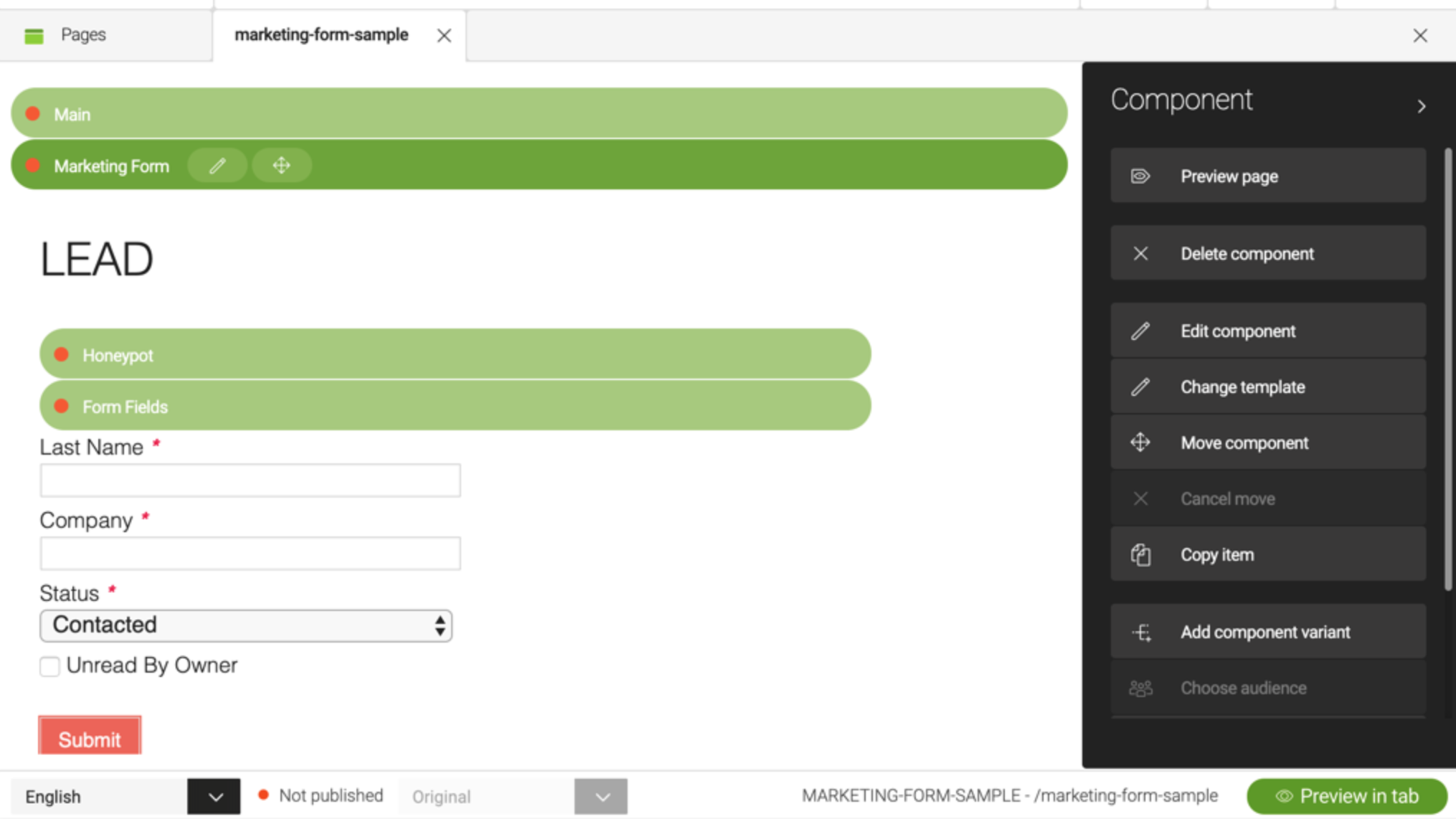Click the Preview page icon
The height and width of the screenshot is (819, 1456).
tap(1140, 176)
